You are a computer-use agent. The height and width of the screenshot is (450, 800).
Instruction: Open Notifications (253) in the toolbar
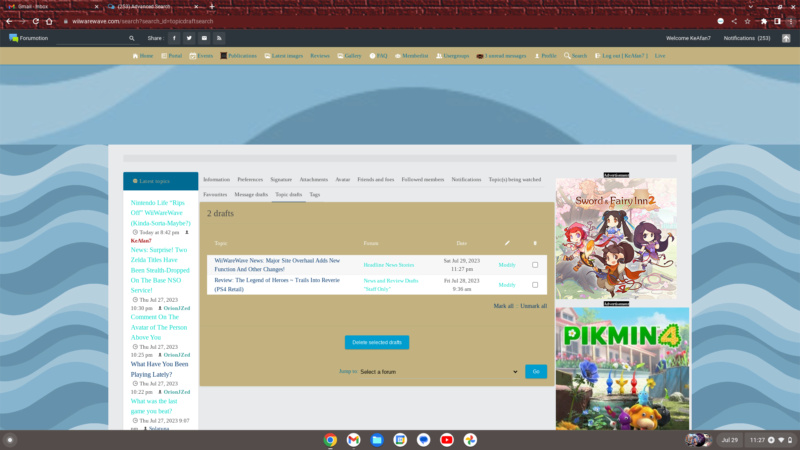click(x=746, y=38)
